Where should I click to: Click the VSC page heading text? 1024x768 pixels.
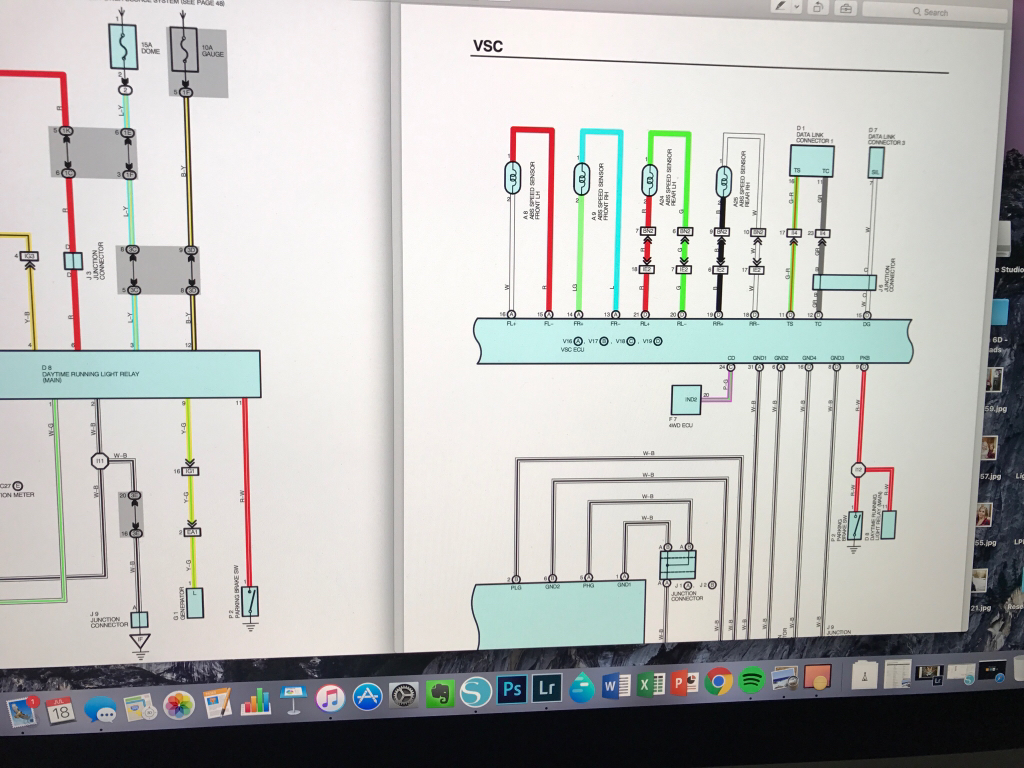tap(488, 46)
